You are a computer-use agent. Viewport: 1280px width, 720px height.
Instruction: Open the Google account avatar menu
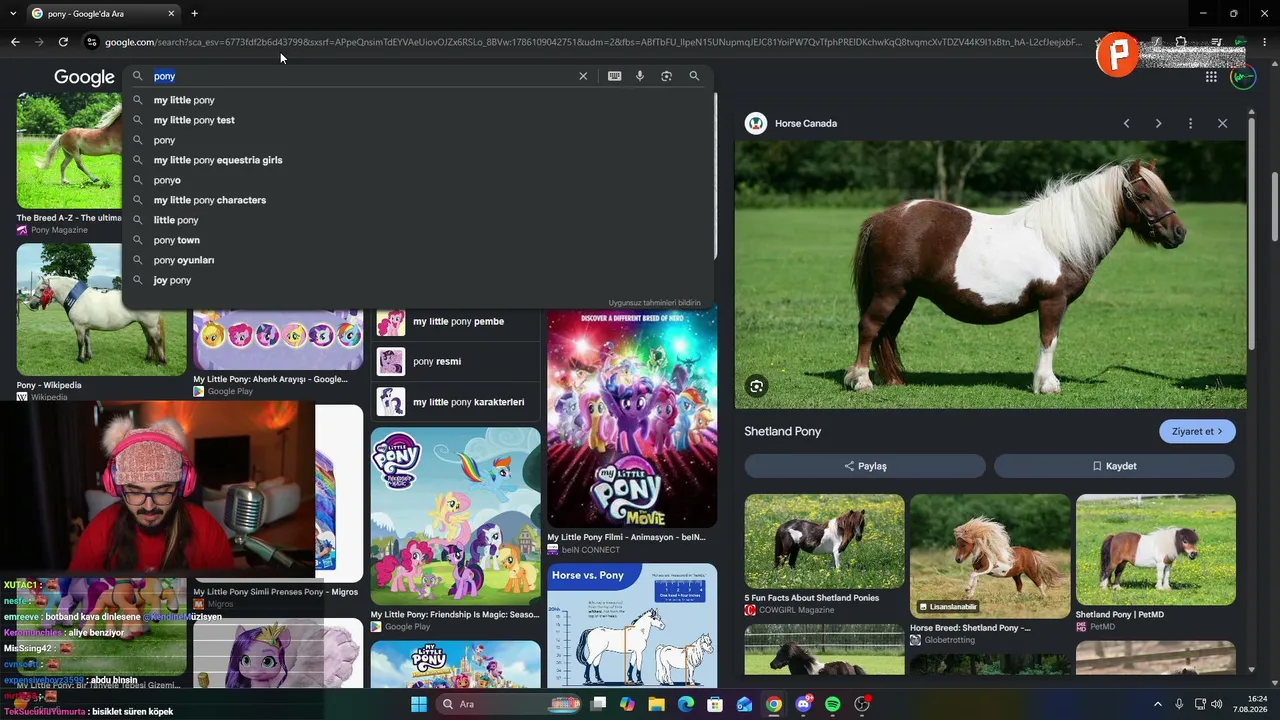point(1243,77)
